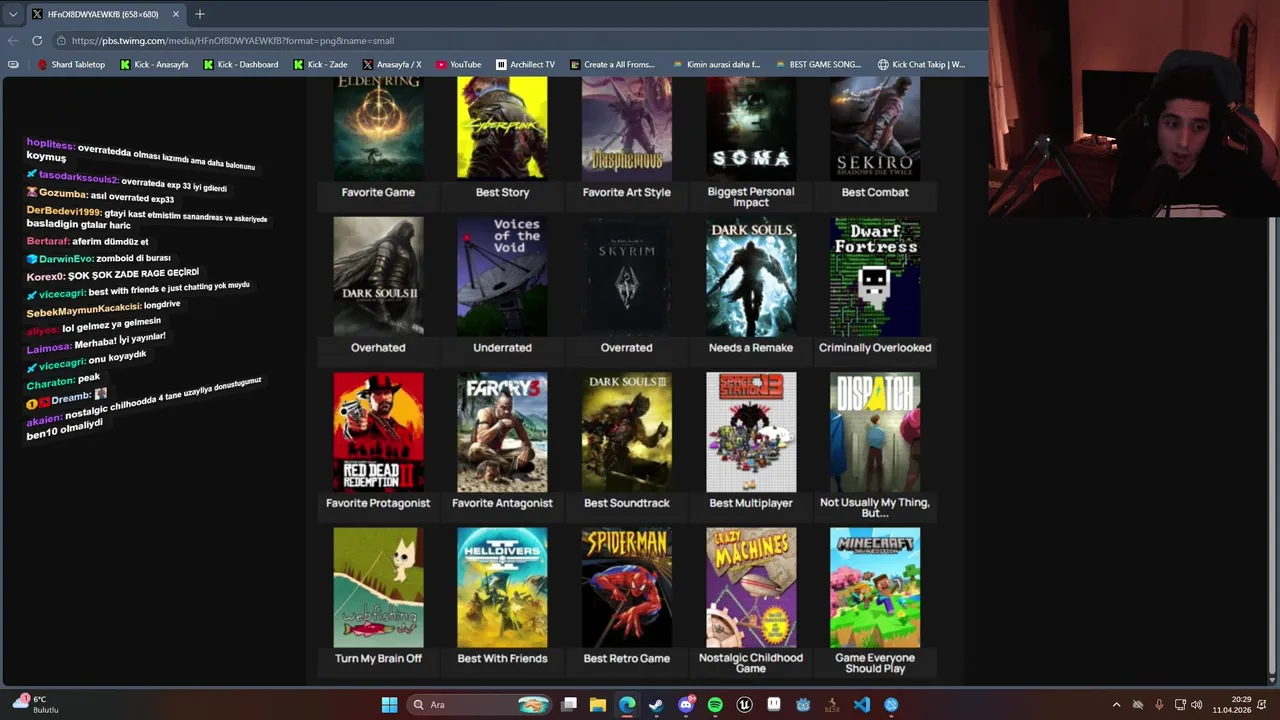1280x720 pixels.
Task: Open Discord from the taskbar
Action: pyautogui.click(x=686, y=705)
